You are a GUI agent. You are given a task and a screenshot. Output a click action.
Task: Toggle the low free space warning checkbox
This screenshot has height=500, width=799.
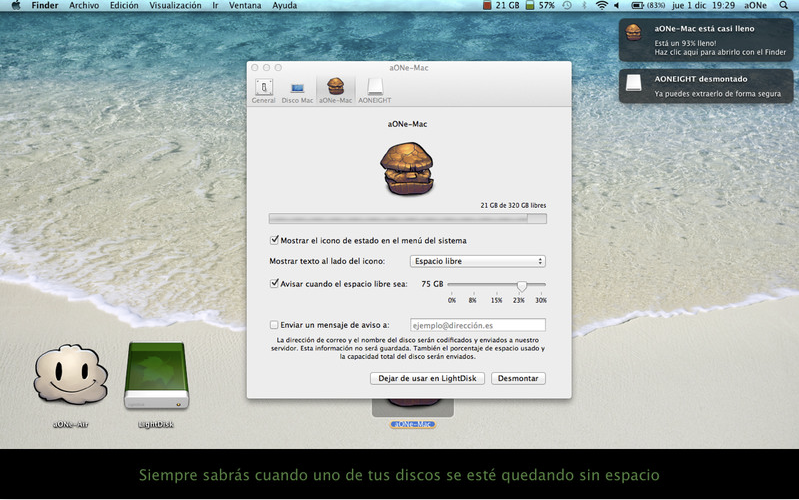click(274, 283)
